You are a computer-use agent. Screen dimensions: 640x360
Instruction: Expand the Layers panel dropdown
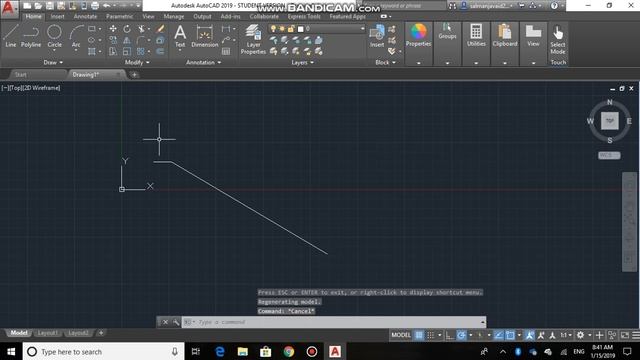tap(302, 62)
